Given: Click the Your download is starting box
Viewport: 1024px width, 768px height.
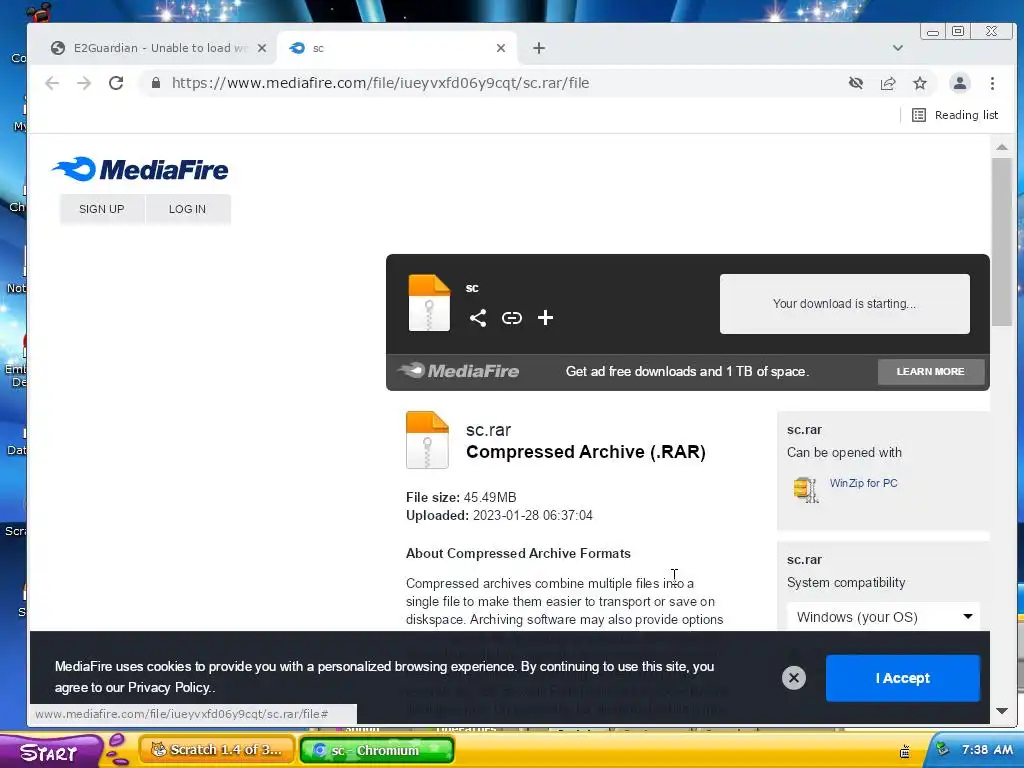Looking at the screenshot, I should tap(844, 304).
